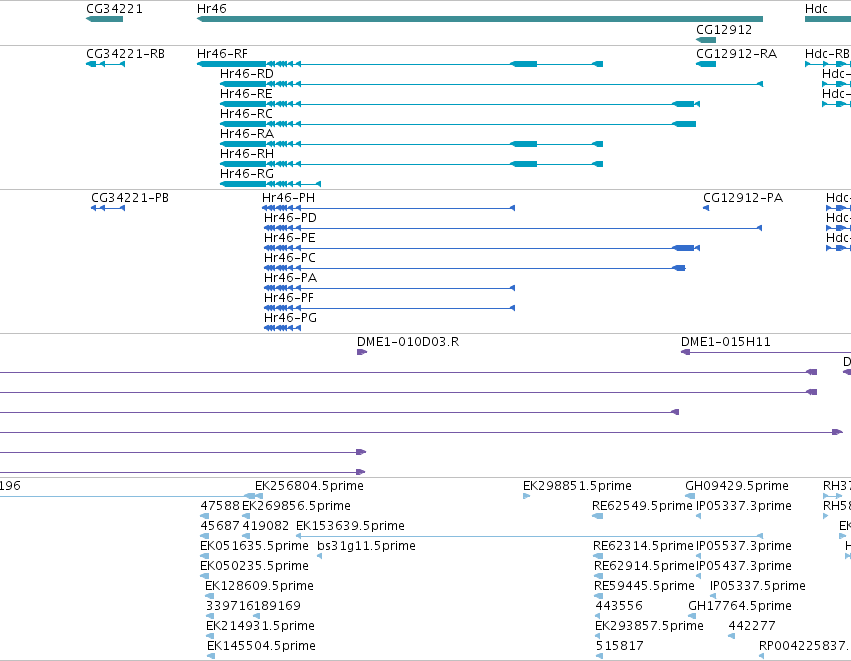Click the teal CG34221 gene arrow glyph
The width and height of the screenshot is (851, 661).
pos(104,19)
